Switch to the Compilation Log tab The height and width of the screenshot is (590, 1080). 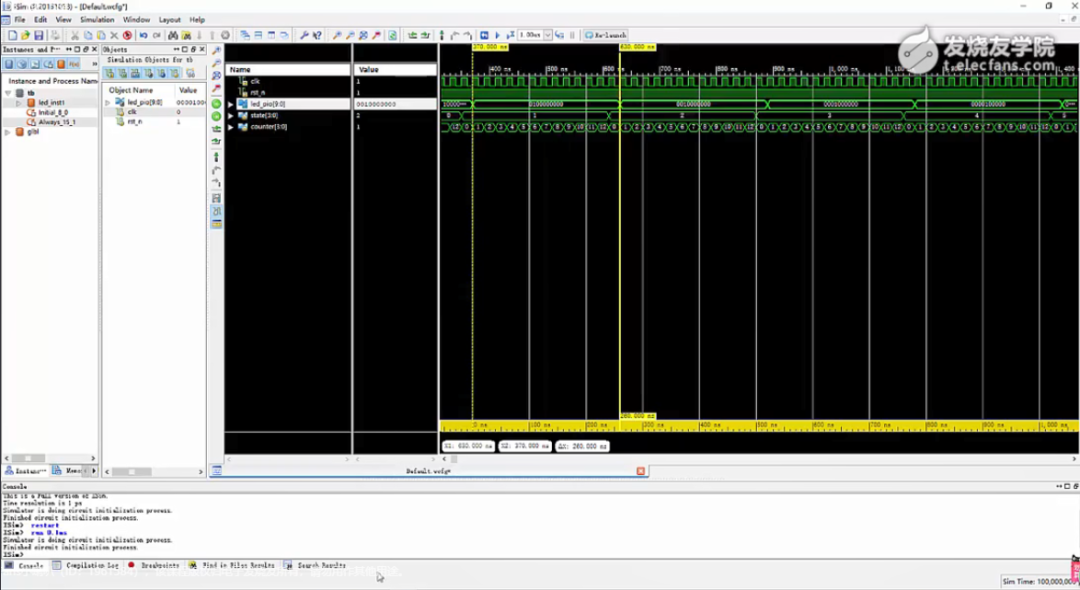click(x=85, y=565)
